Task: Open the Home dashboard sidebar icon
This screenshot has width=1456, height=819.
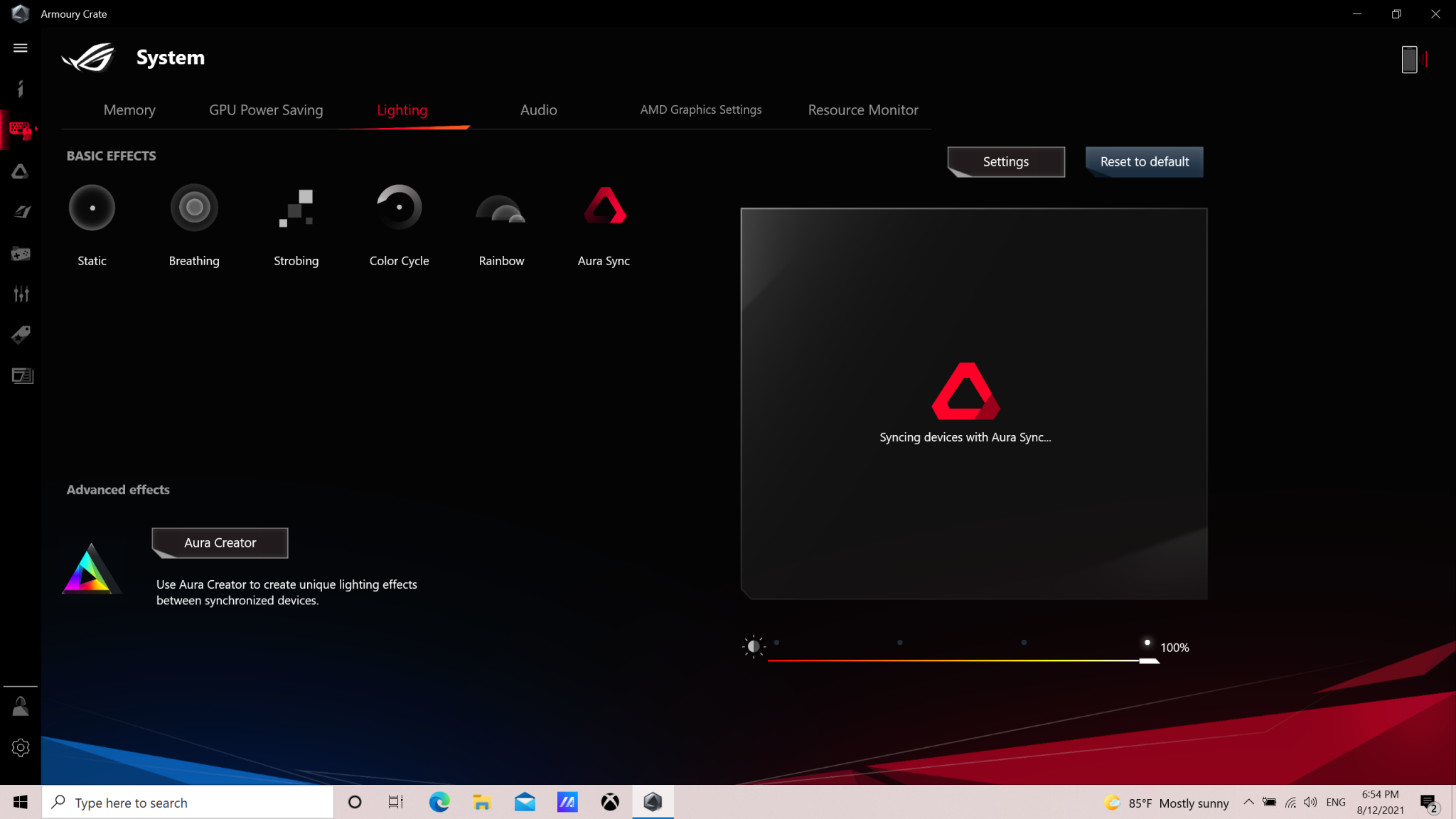Action: point(20,88)
